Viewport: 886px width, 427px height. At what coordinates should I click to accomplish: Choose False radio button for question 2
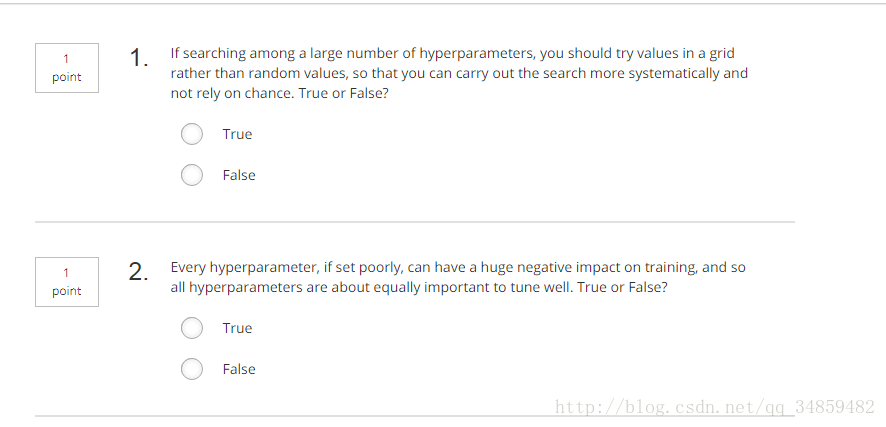pos(192,369)
